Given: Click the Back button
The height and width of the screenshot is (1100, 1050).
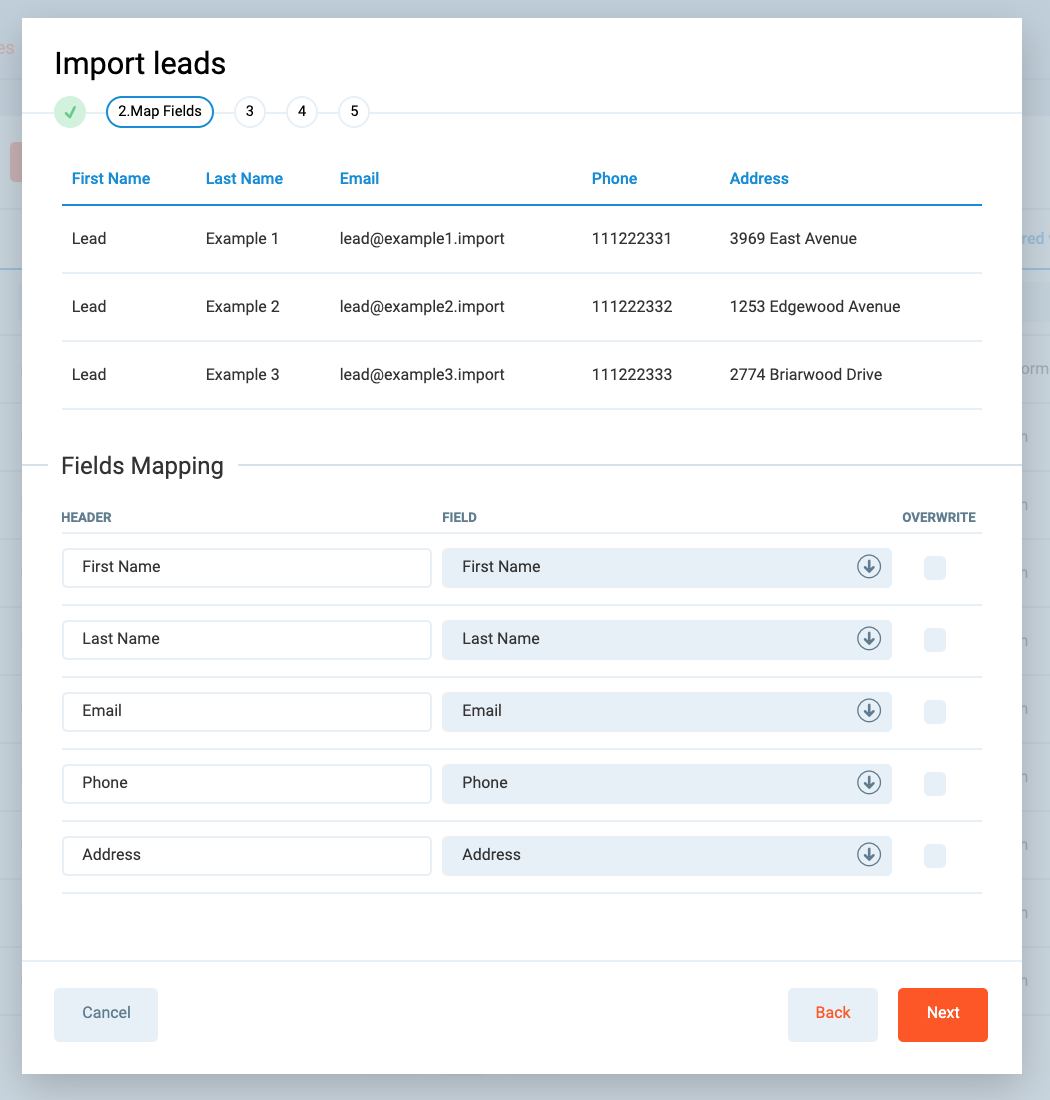Looking at the screenshot, I should point(832,1014).
